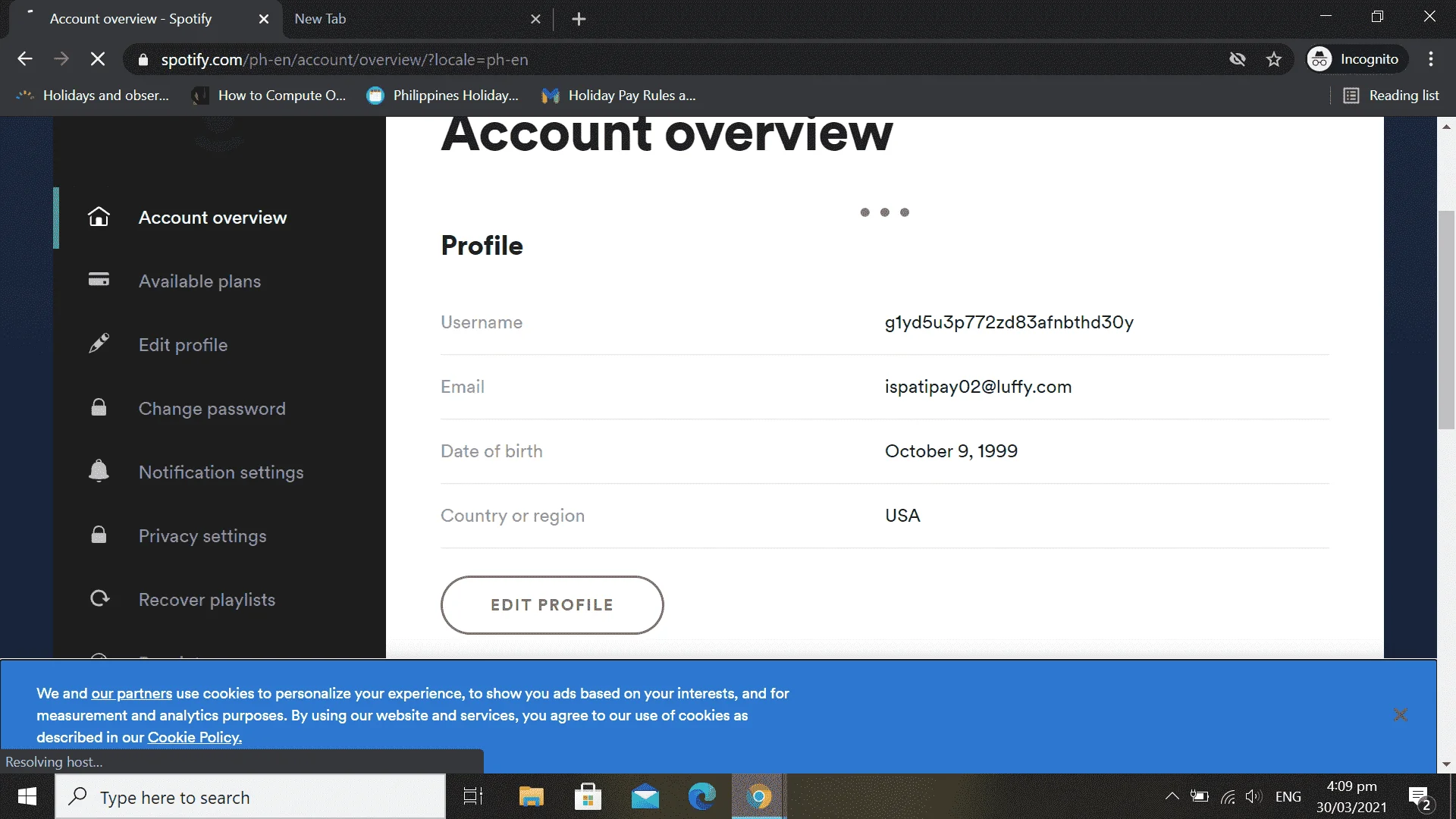
Task: Dismiss the cookie banner with X
Action: pyautogui.click(x=1401, y=715)
